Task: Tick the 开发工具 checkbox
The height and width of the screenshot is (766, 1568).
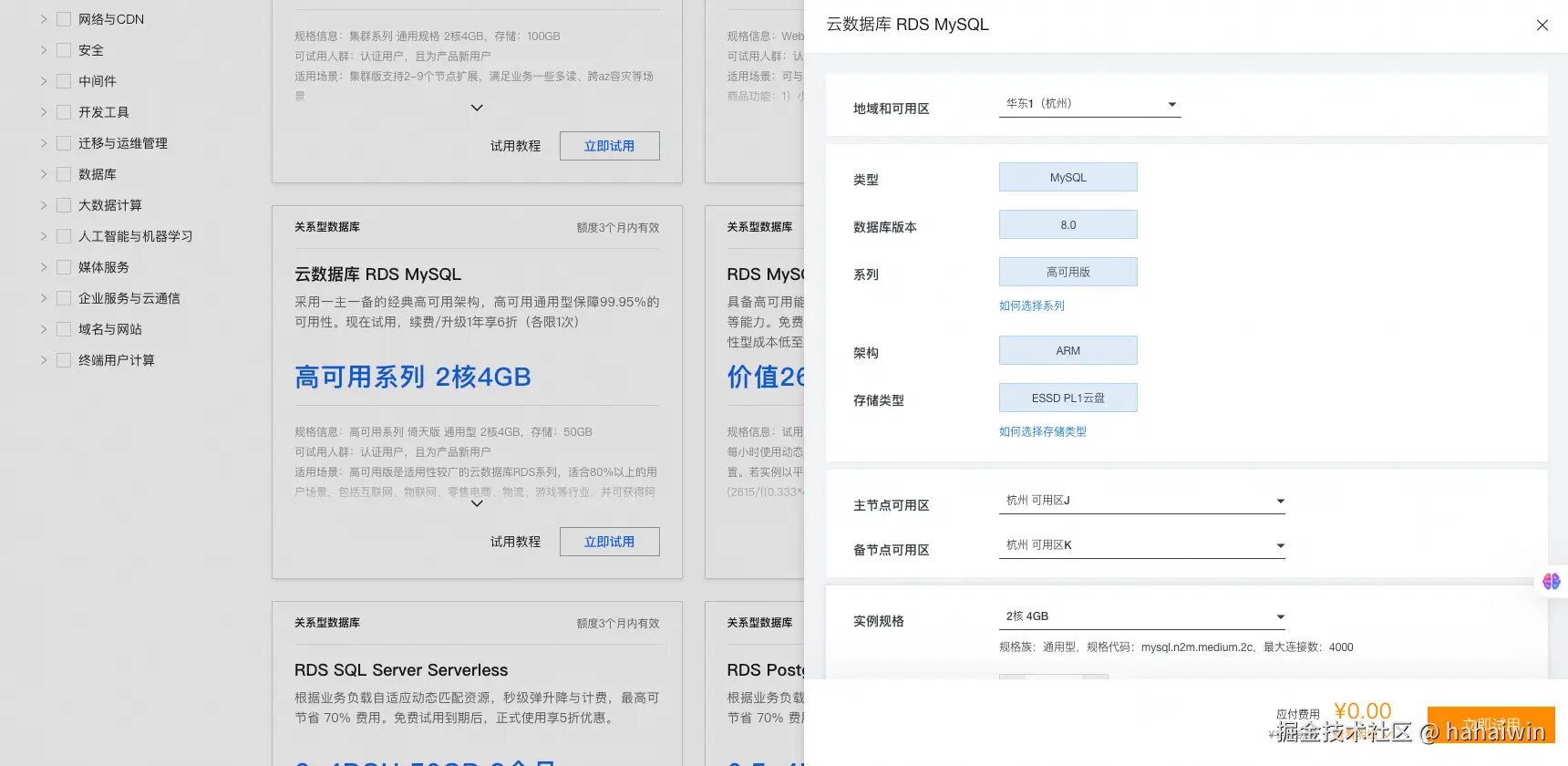Action: tap(64, 112)
